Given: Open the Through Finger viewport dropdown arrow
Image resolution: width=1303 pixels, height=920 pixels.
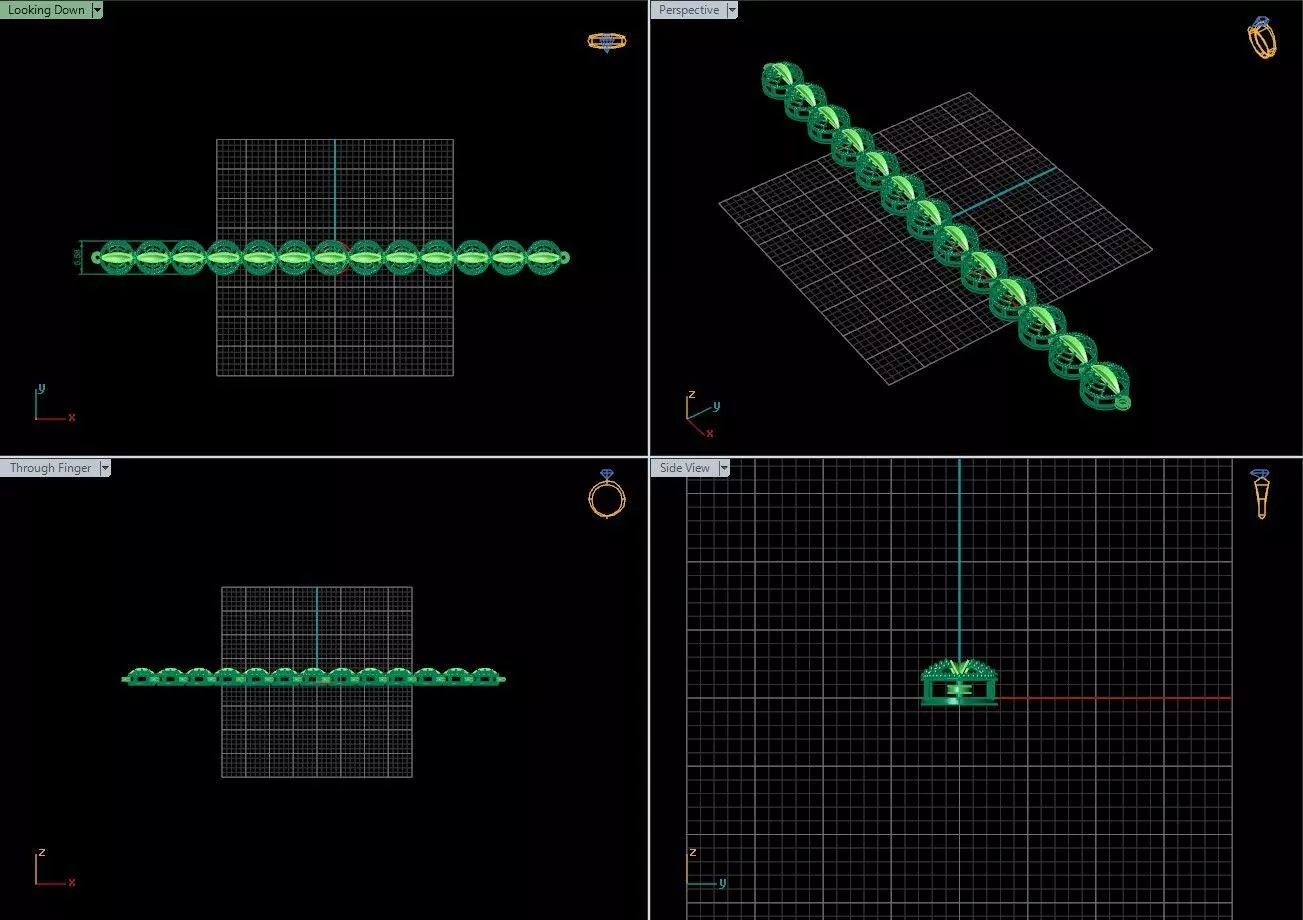Looking at the screenshot, I should (105, 468).
